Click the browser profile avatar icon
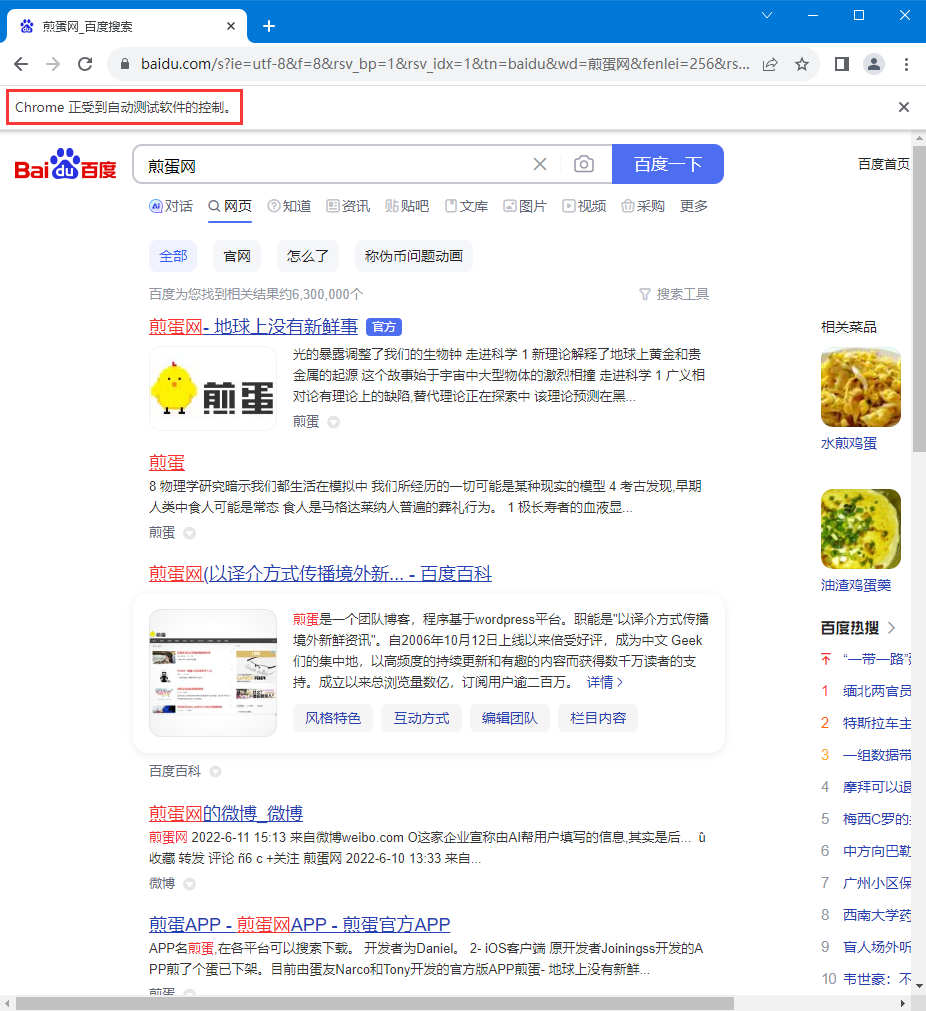The width and height of the screenshot is (926, 1011). click(x=874, y=63)
